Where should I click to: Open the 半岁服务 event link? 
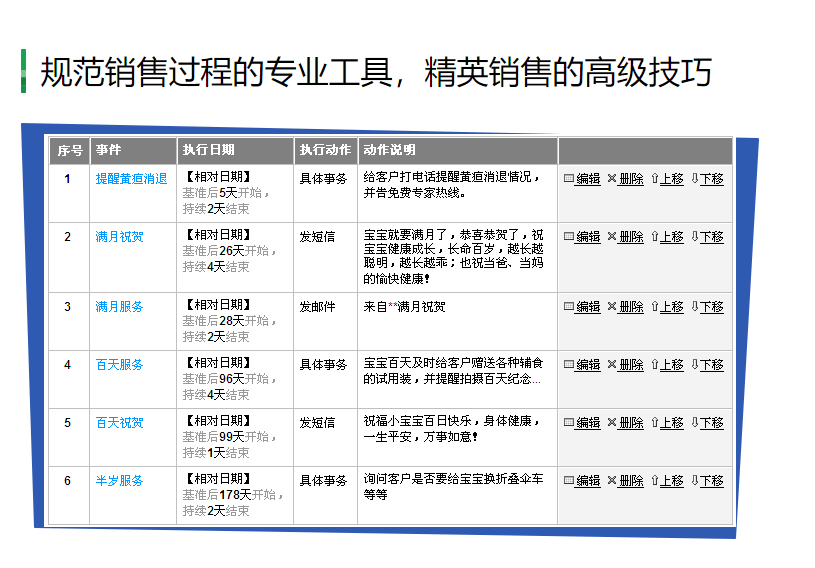[x=119, y=481]
